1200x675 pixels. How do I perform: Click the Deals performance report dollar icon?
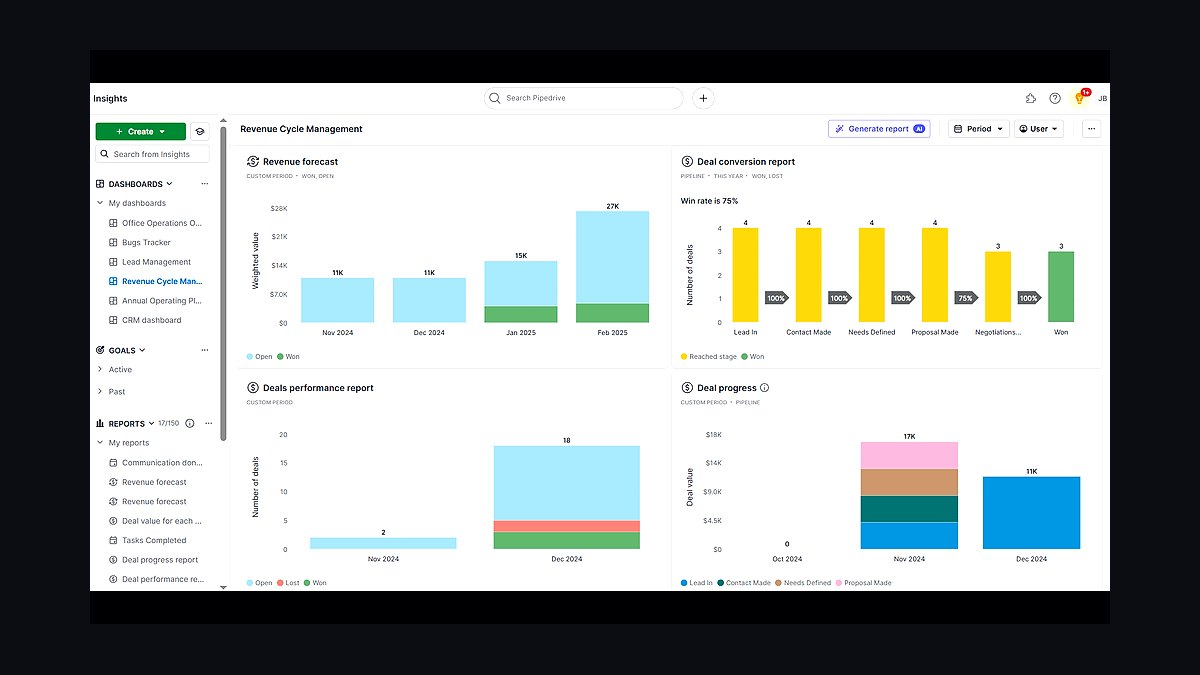pos(253,388)
